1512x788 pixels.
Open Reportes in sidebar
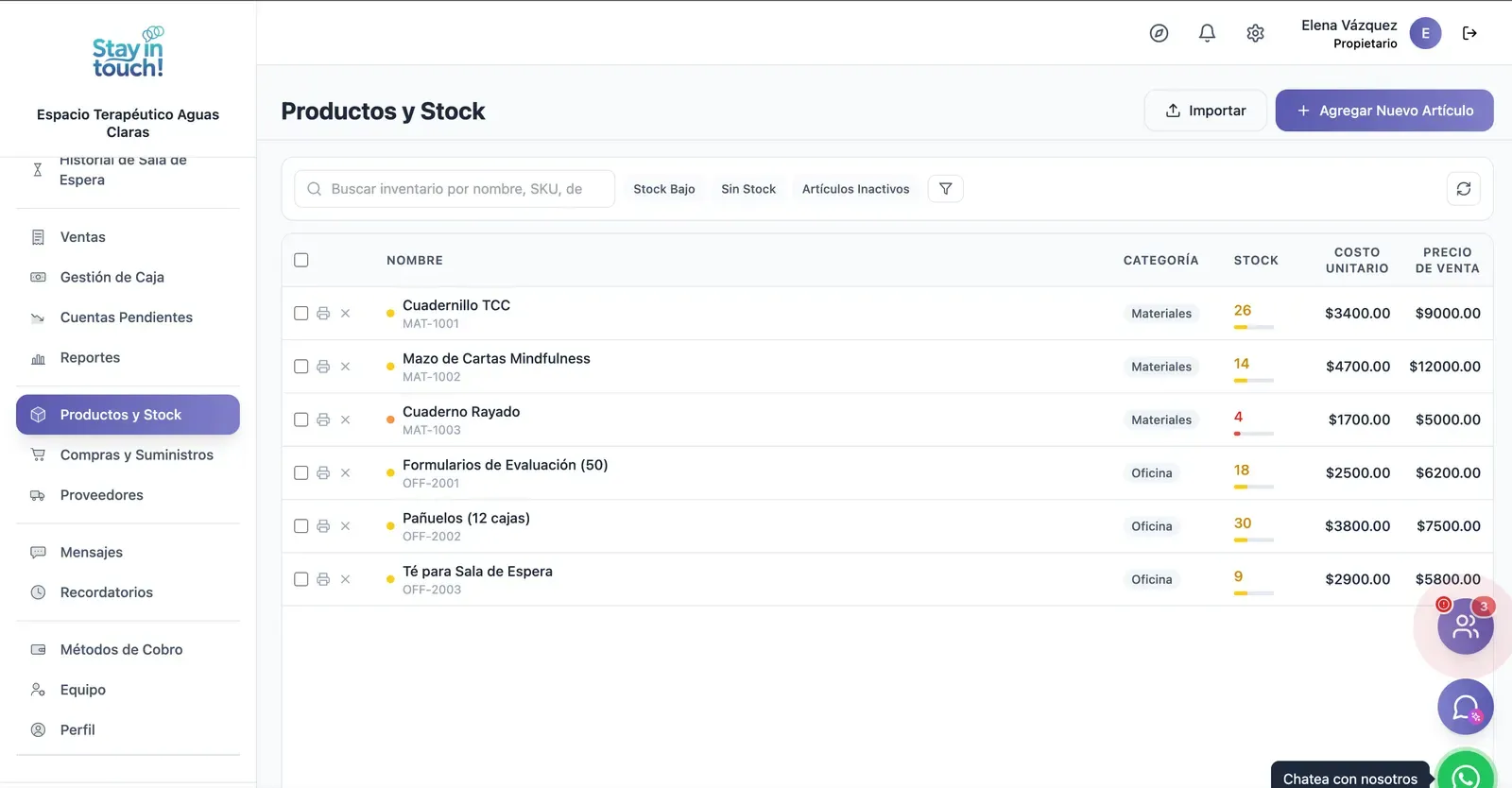click(128, 357)
